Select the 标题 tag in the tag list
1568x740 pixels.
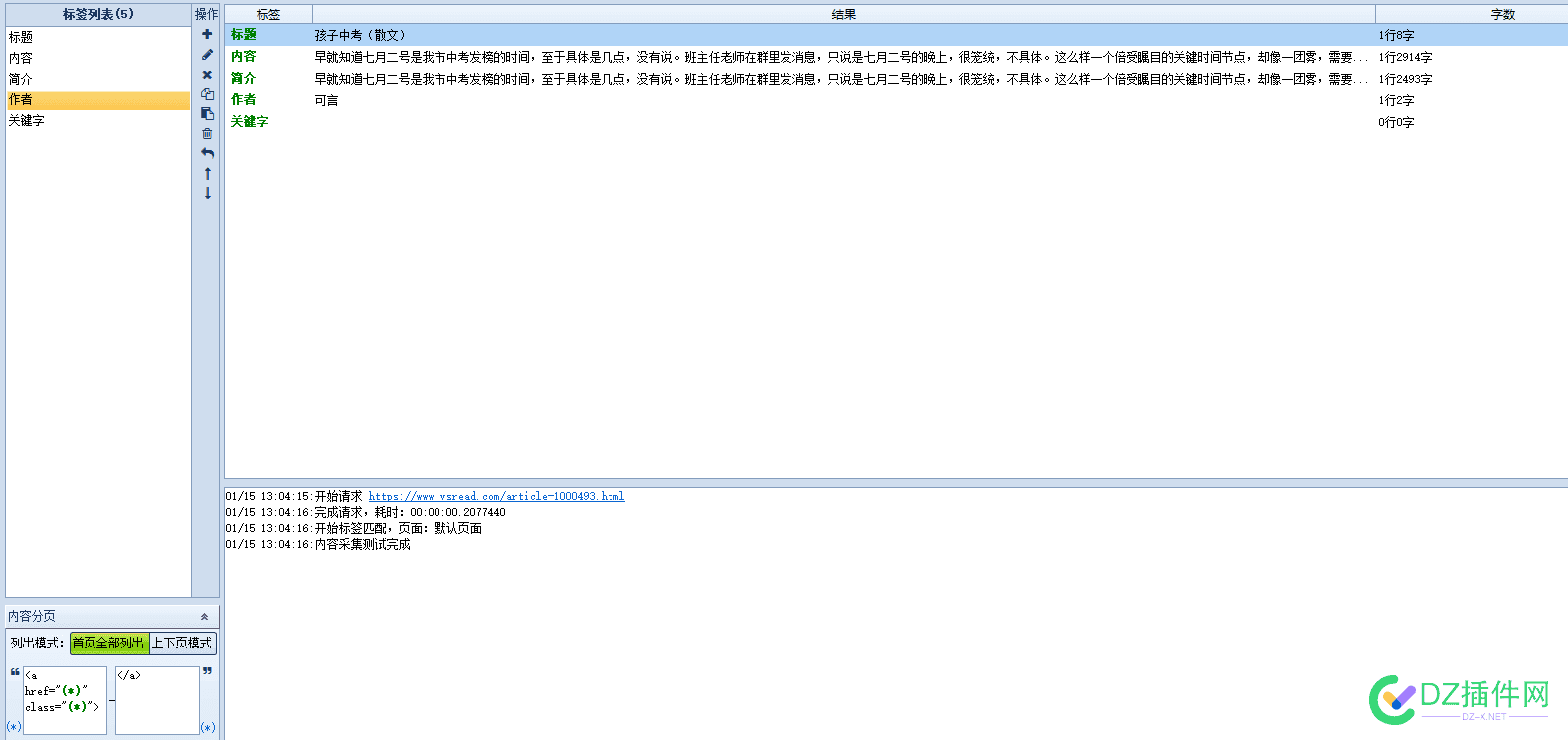(97, 37)
